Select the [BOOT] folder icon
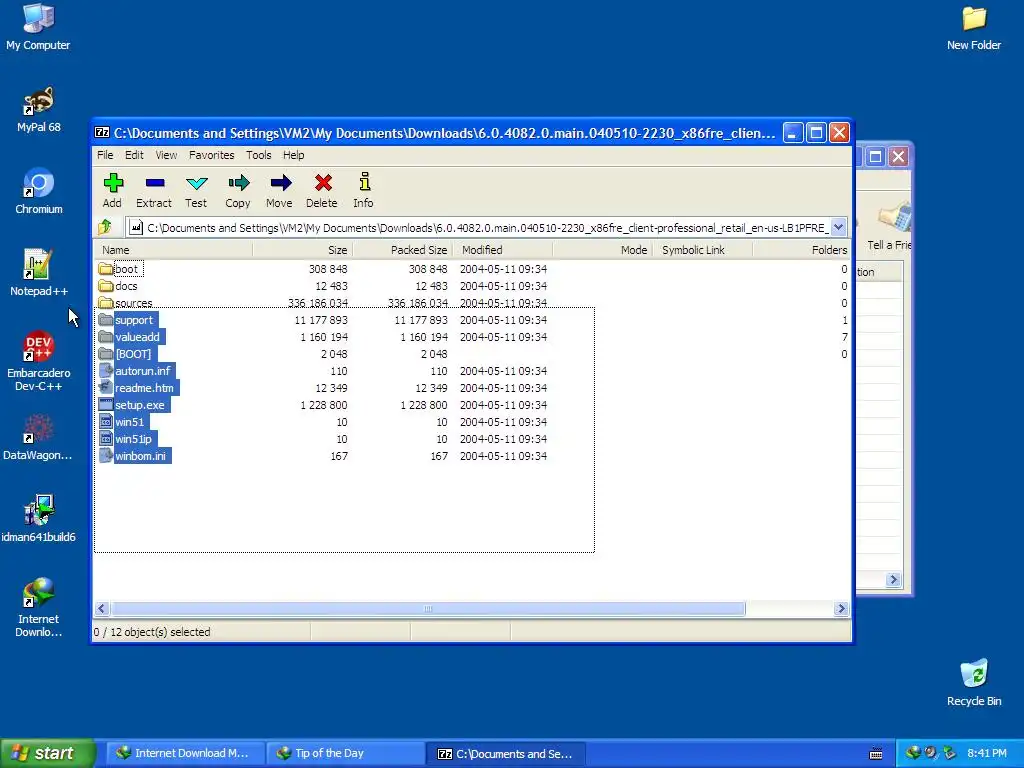The height and width of the screenshot is (768, 1024). (x=106, y=354)
